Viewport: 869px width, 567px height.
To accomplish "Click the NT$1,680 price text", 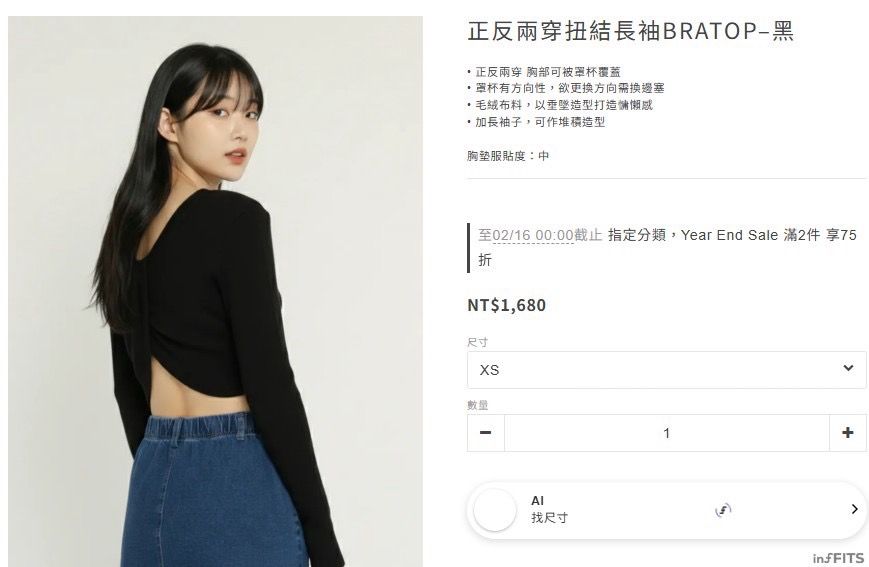I will click(x=507, y=305).
